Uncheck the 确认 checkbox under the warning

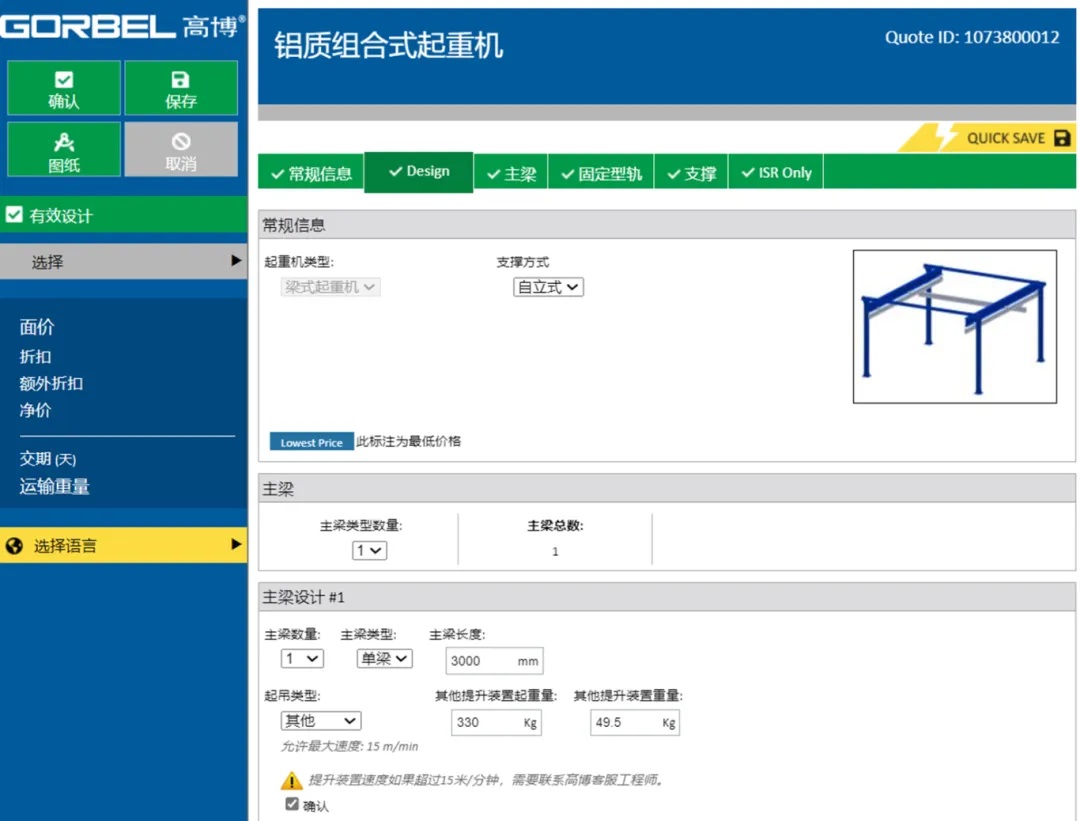(x=292, y=804)
